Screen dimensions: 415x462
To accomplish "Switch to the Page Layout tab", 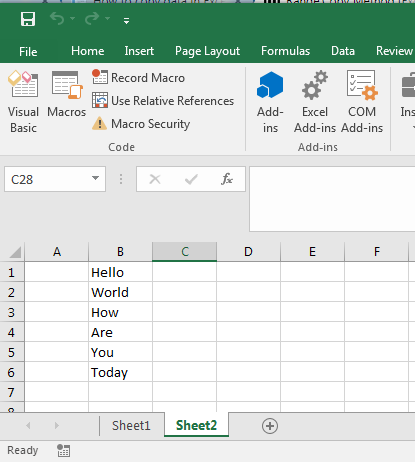I will (x=207, y=51).
